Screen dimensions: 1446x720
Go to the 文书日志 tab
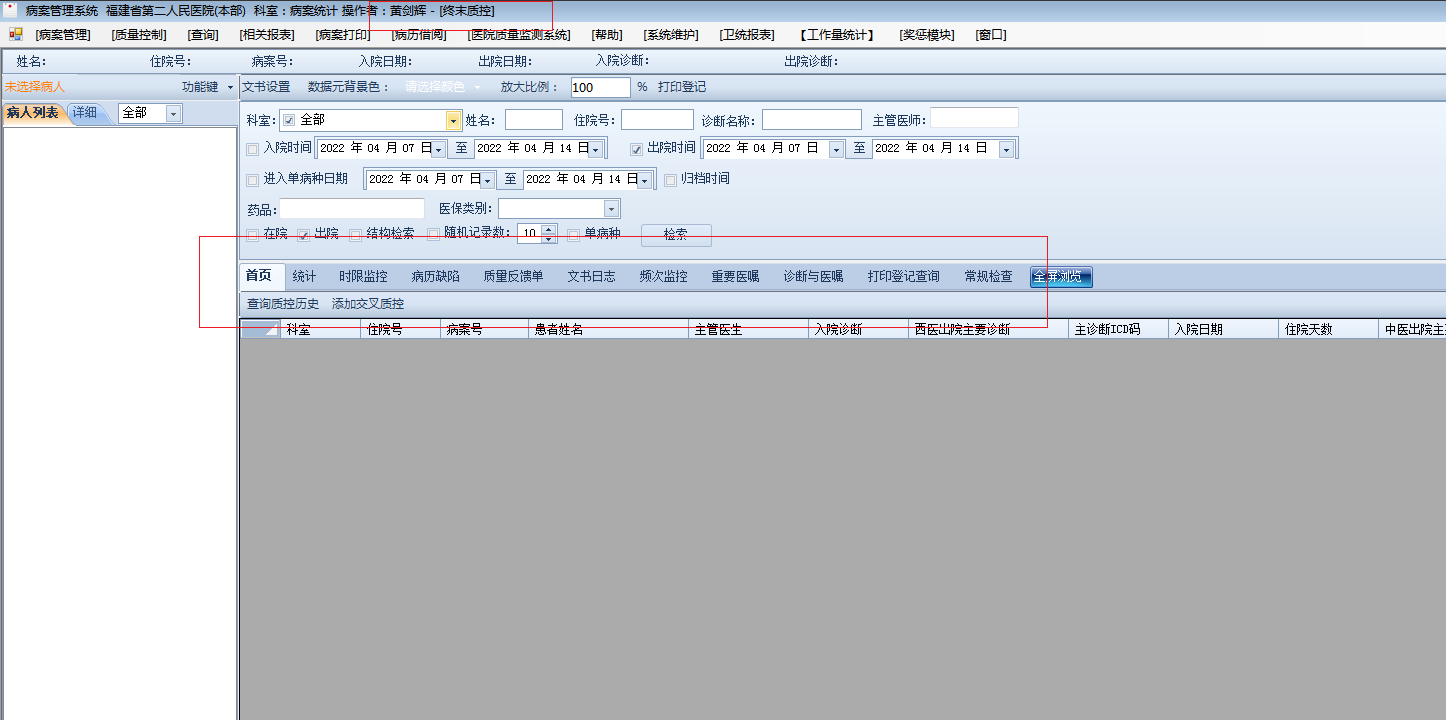[x=591, y=276]
